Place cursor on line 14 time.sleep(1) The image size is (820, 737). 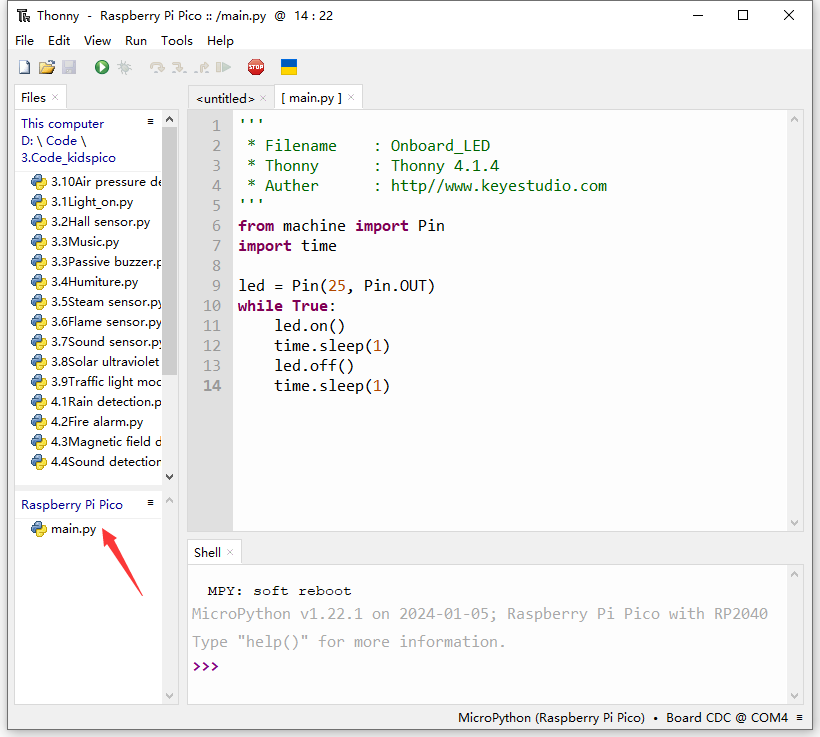coord(332,386)
